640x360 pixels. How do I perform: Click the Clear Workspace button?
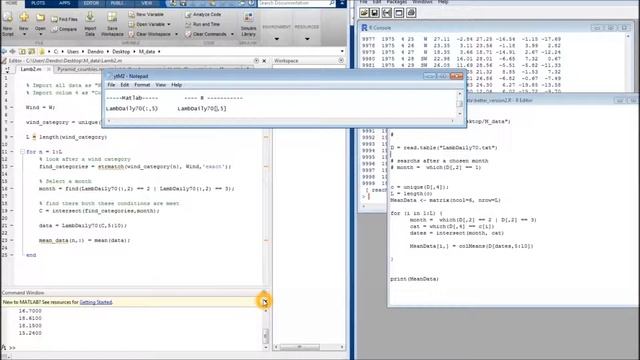[149, 34]
